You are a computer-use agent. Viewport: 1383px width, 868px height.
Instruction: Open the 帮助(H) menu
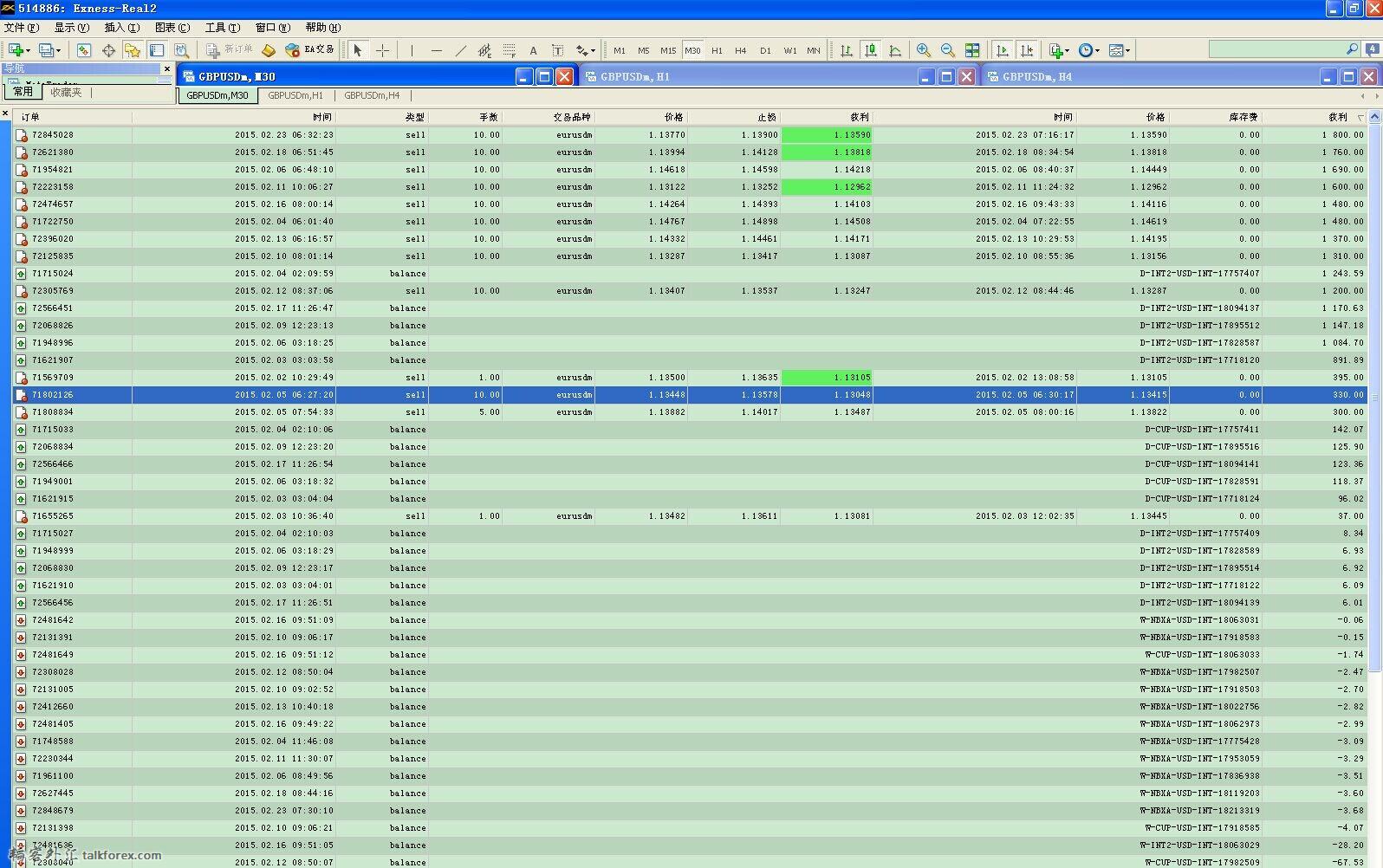(x=323, y=28)
